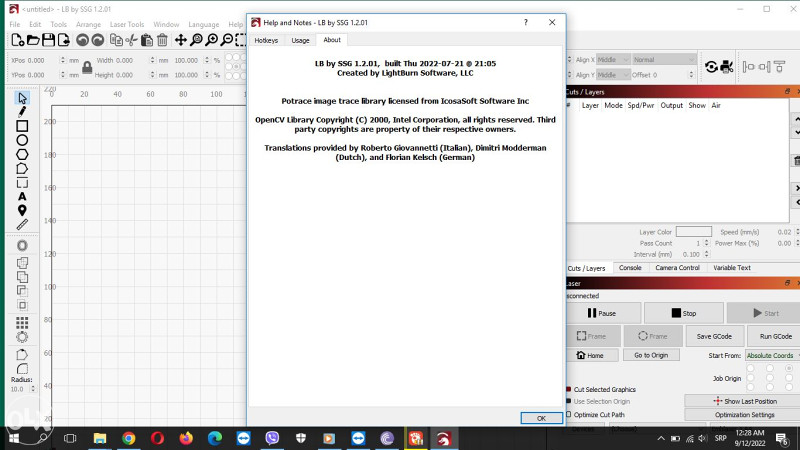Open the Console tab
This screenshot has height=450, width=800.
[630, 268]
